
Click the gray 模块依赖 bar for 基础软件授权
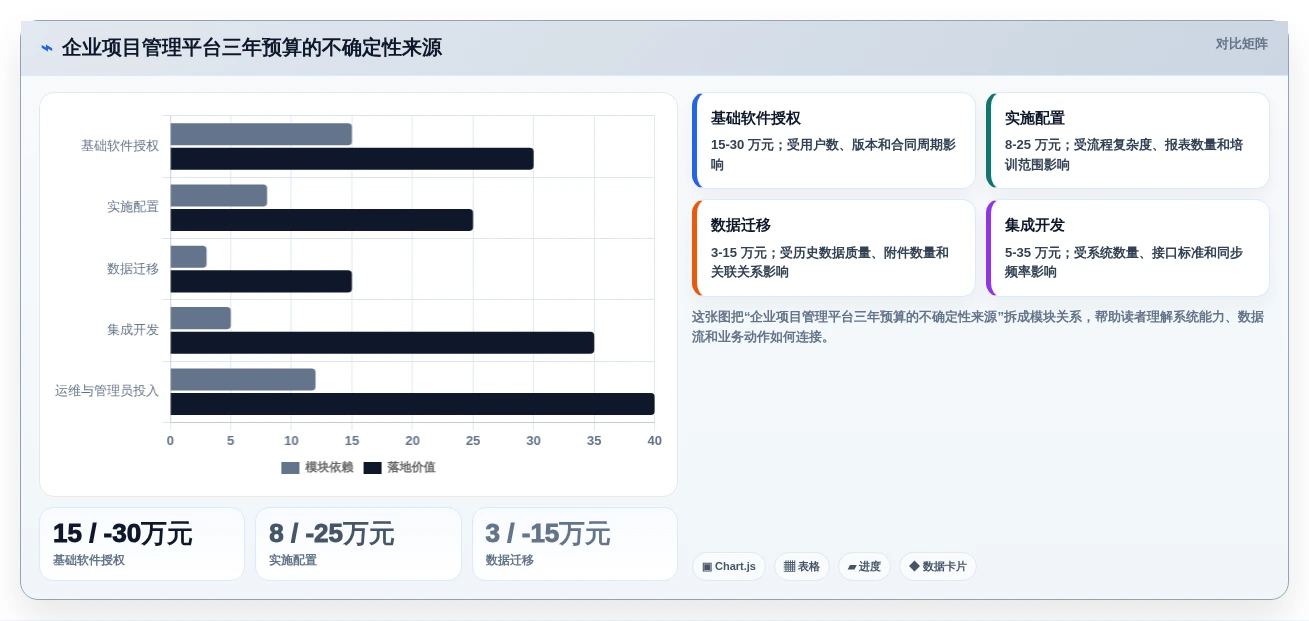pyautogui.click(x=261, y=134)
